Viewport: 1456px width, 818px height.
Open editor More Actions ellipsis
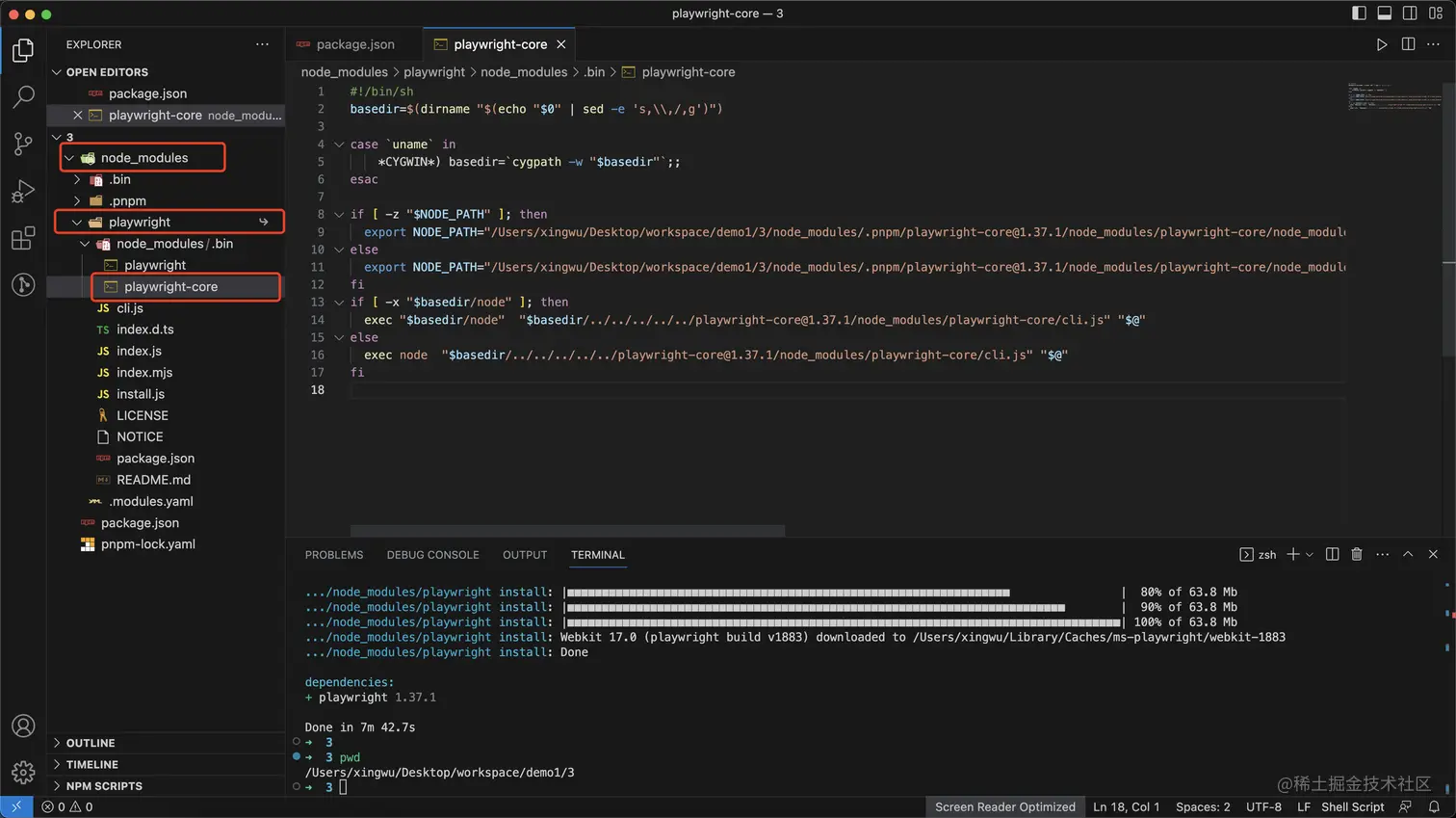(1433, 44)
